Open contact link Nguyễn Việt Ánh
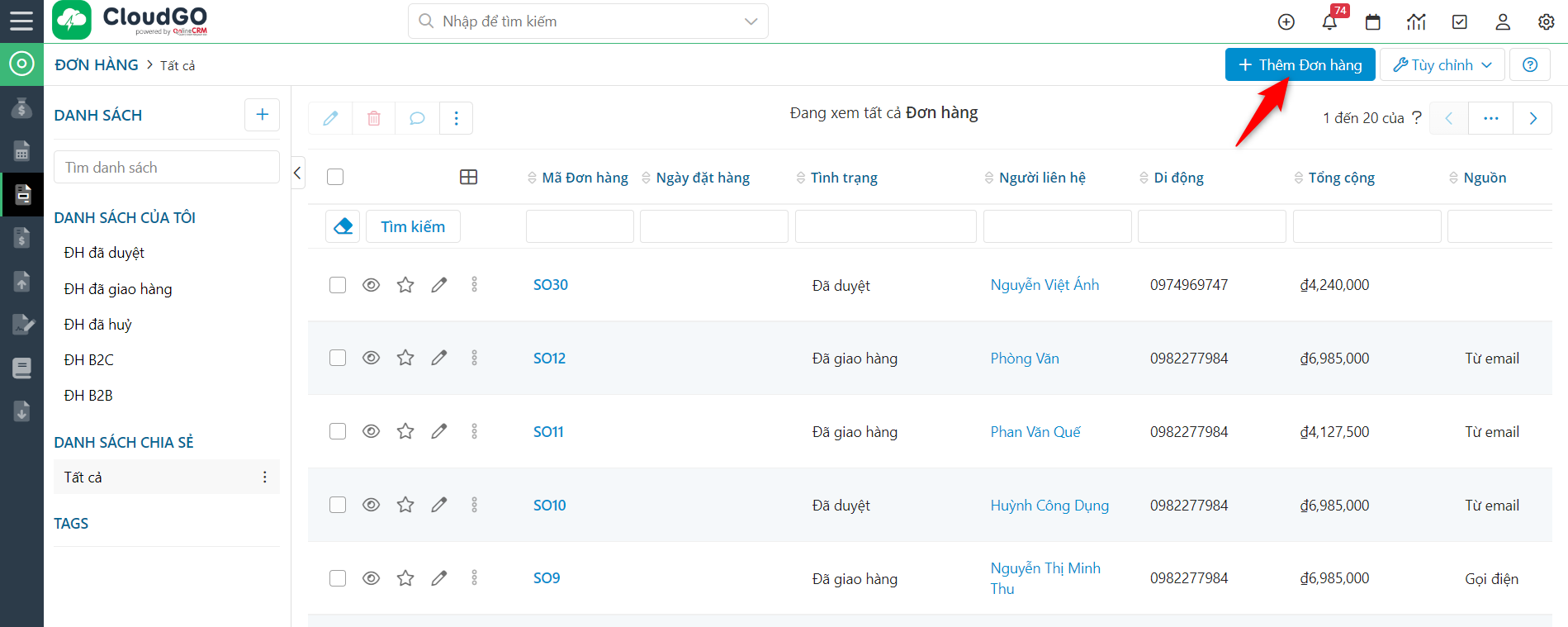 1045,285
